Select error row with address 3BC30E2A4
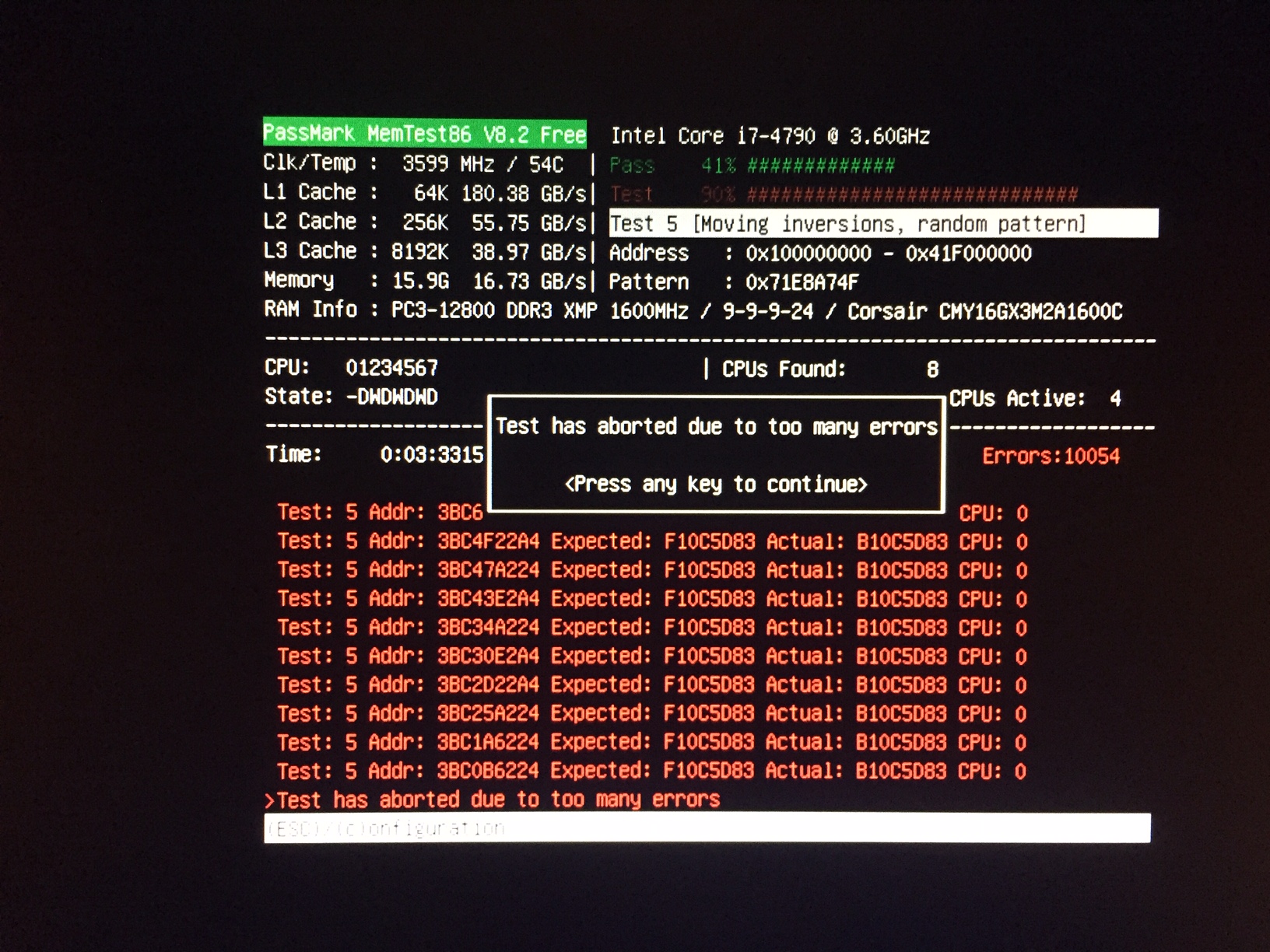The image size is (1270, 952). [x=652, y=656]
